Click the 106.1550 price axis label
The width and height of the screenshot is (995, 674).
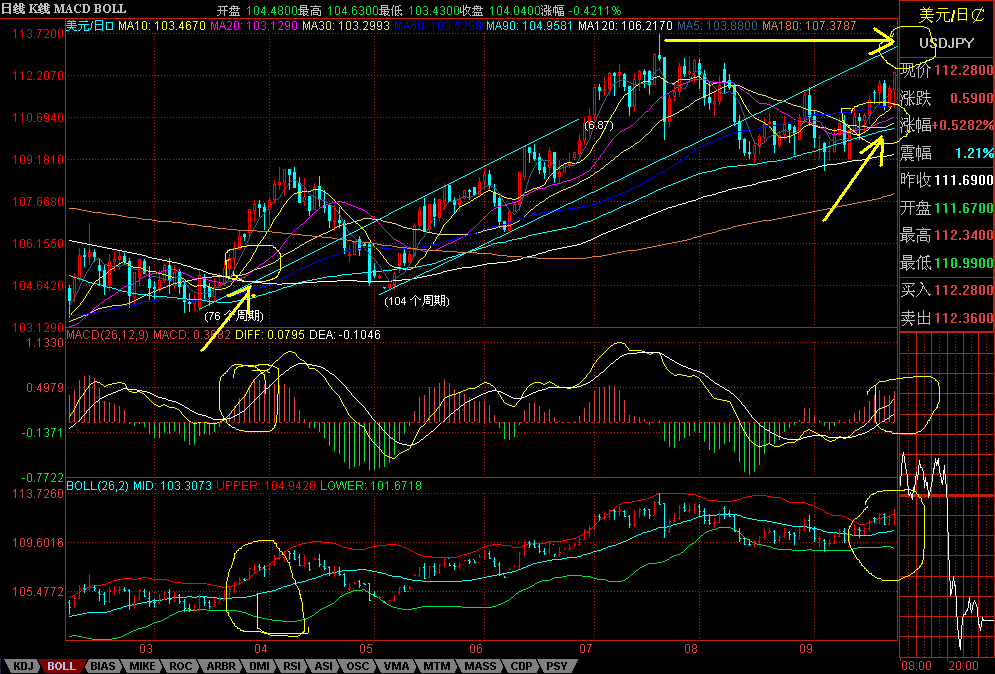38,244
